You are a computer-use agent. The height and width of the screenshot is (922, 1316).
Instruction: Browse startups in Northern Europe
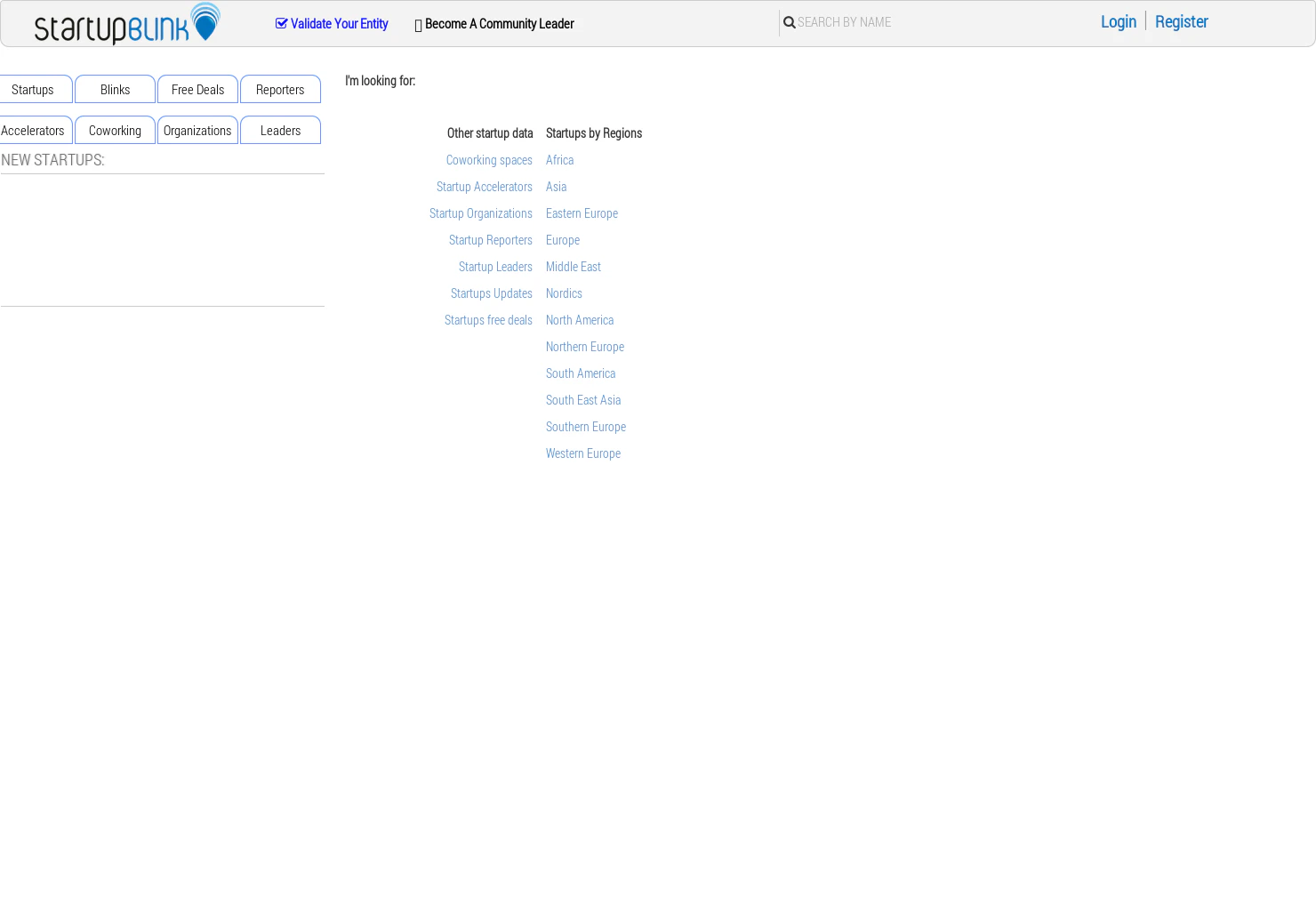tap(585, 347)
